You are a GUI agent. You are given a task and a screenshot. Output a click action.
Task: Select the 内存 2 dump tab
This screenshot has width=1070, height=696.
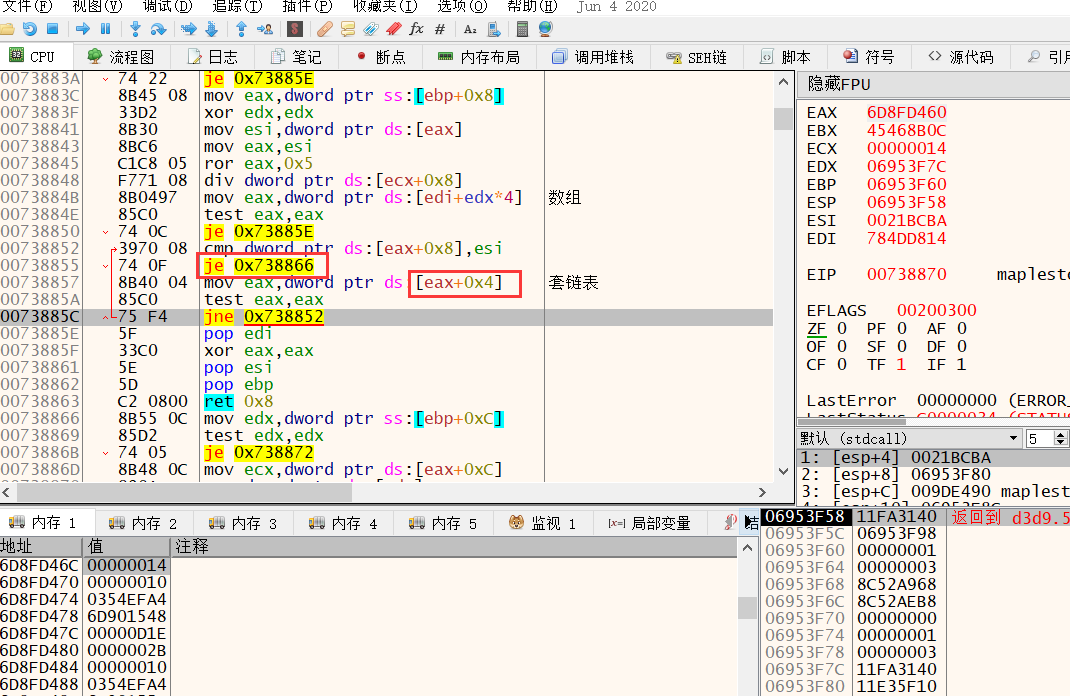click(x=145, y=523)
